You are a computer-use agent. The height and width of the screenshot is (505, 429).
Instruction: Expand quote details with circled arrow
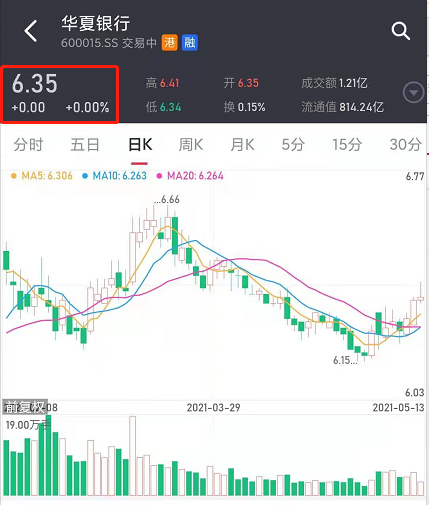[413, 93]
